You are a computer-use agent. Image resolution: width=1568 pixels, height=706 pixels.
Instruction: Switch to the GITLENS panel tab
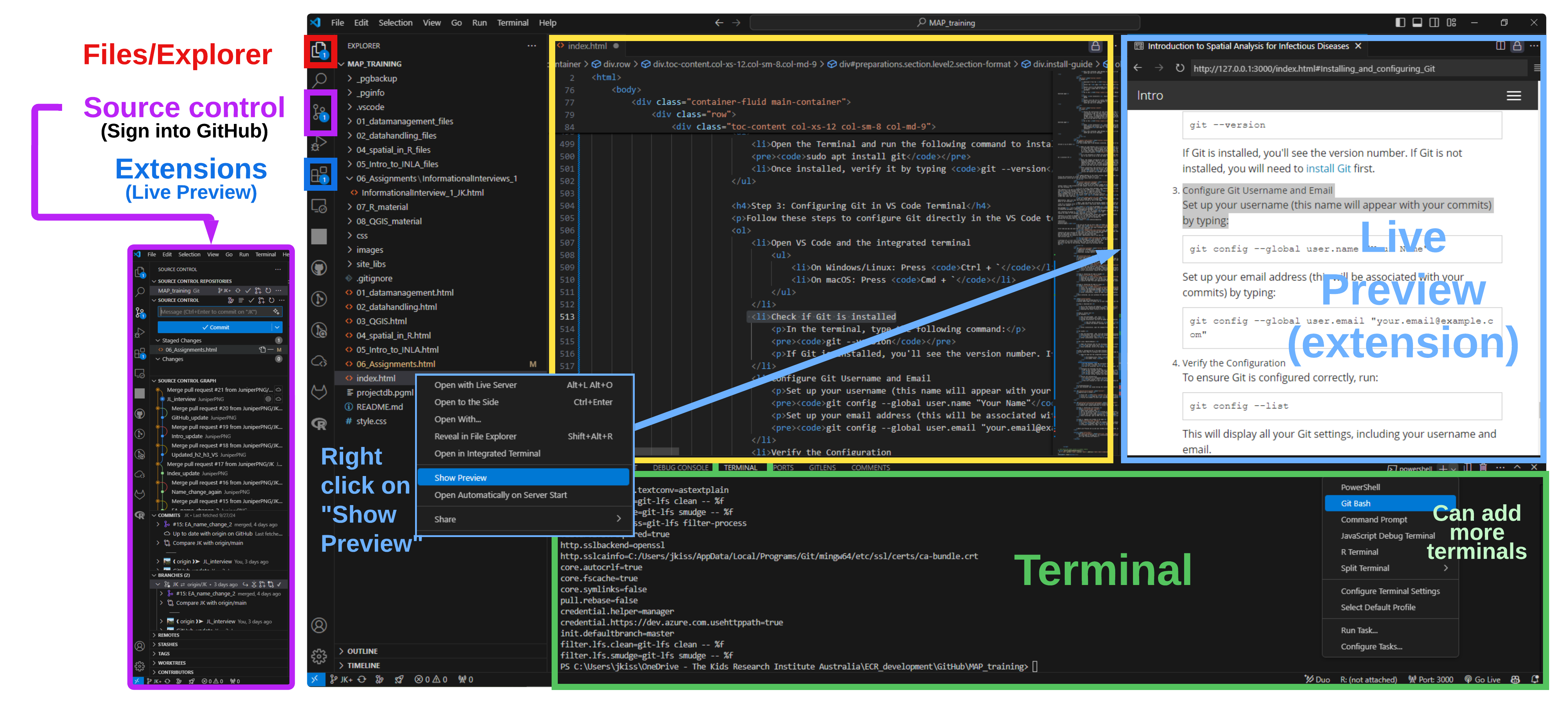pos(822,468)
